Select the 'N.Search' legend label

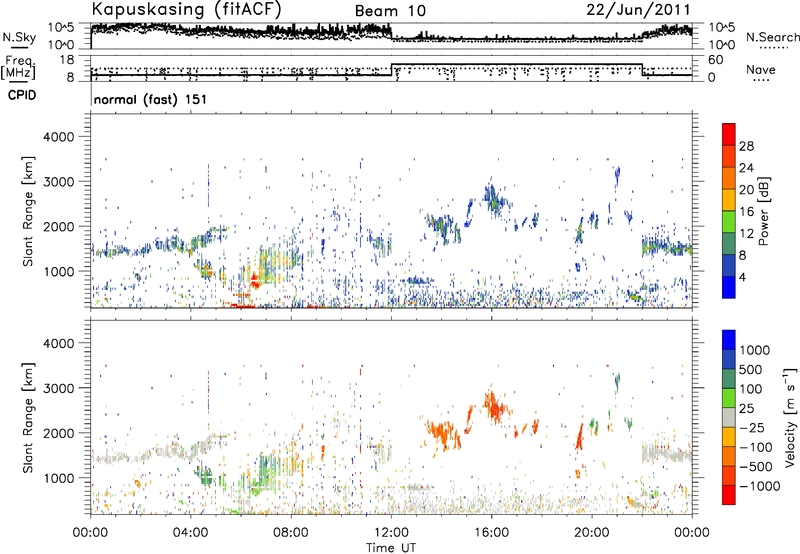(772, 37)
